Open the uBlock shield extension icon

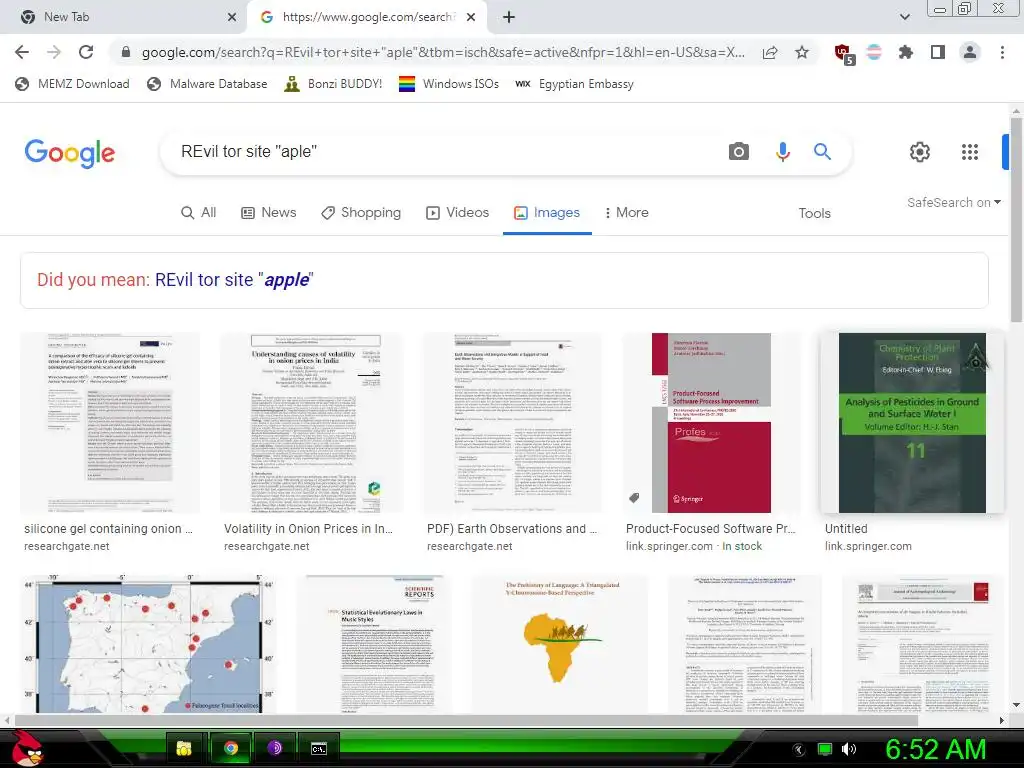[x=844, y=54]
